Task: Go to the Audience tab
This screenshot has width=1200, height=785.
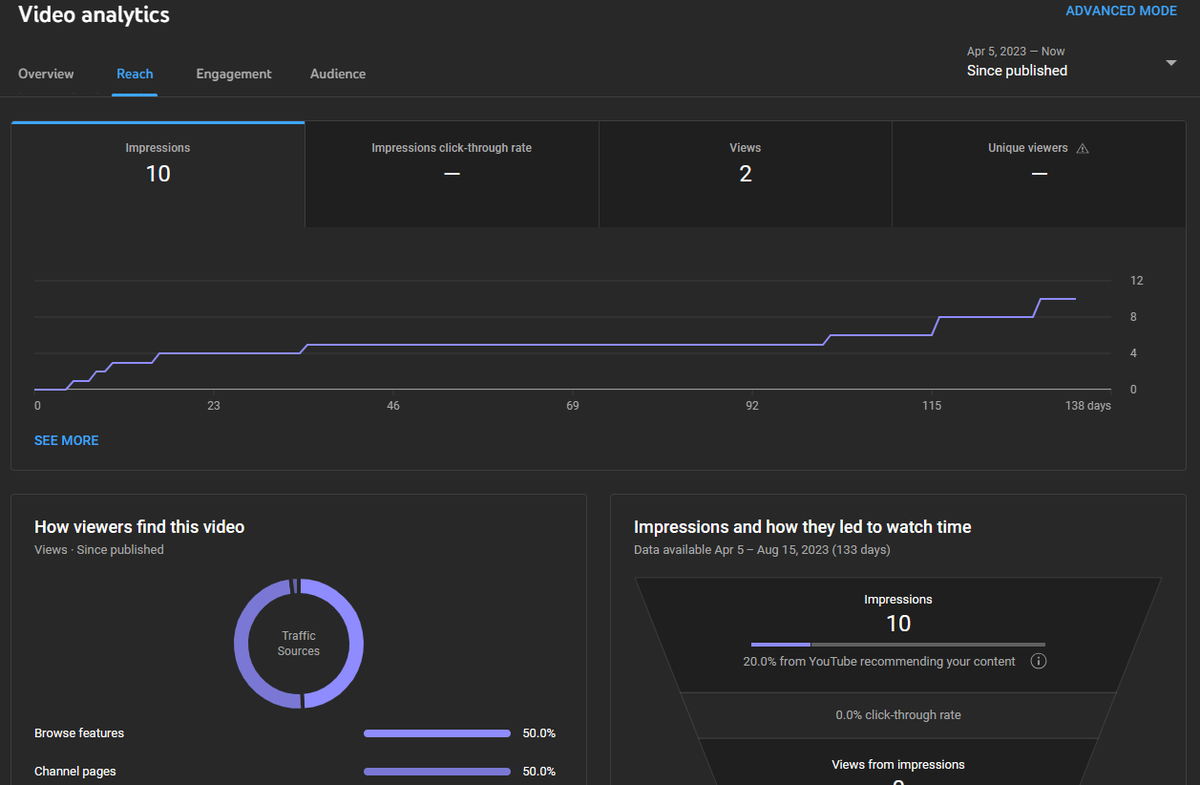Action: (x=338, y=74)
